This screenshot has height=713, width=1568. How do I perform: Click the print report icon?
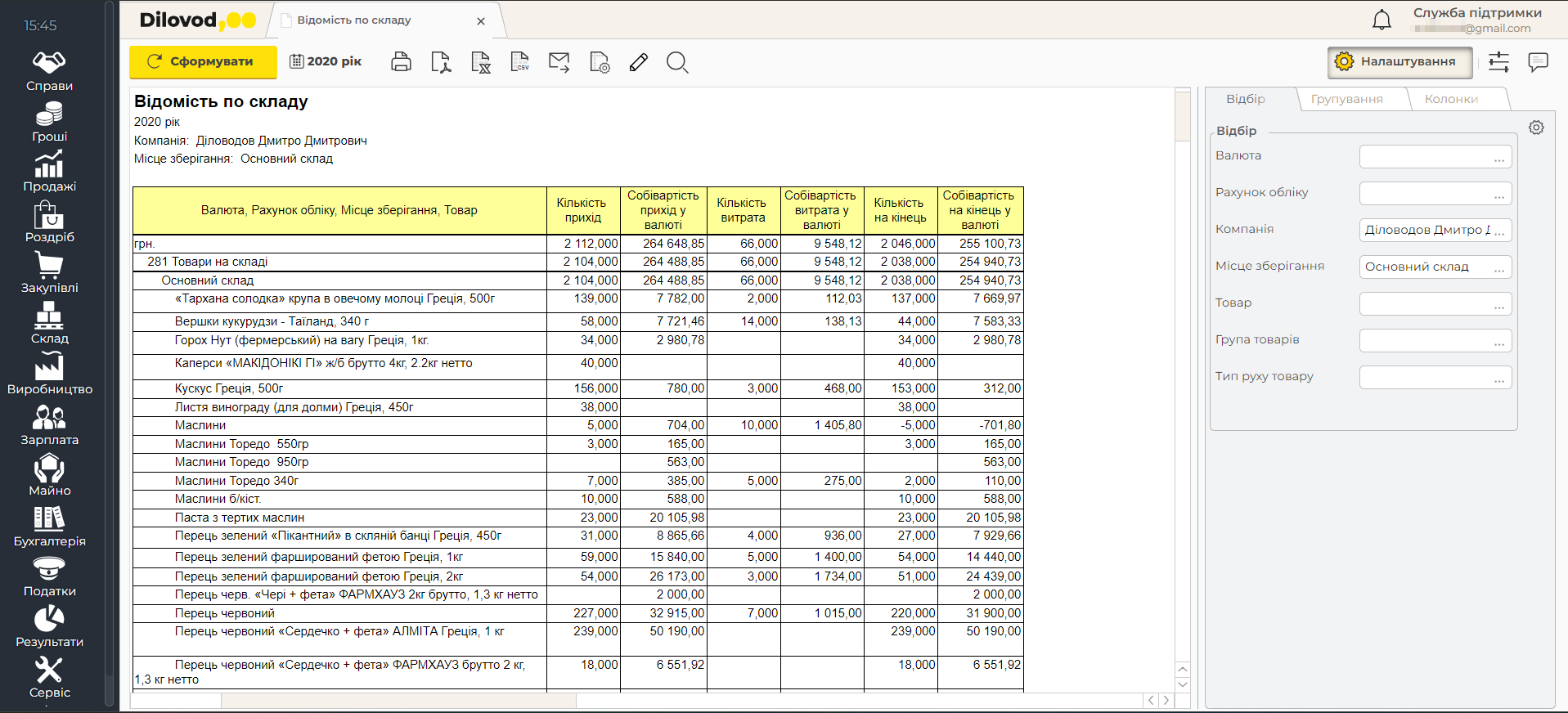[x=401, y=62]
